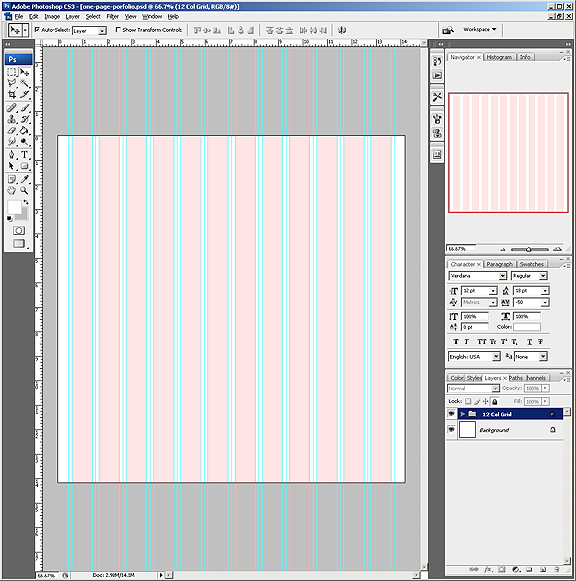This screenshot has height=581, width=576.
Task: Uncheck the Auto-Select checkbox
Action: (x=37, y=29)
